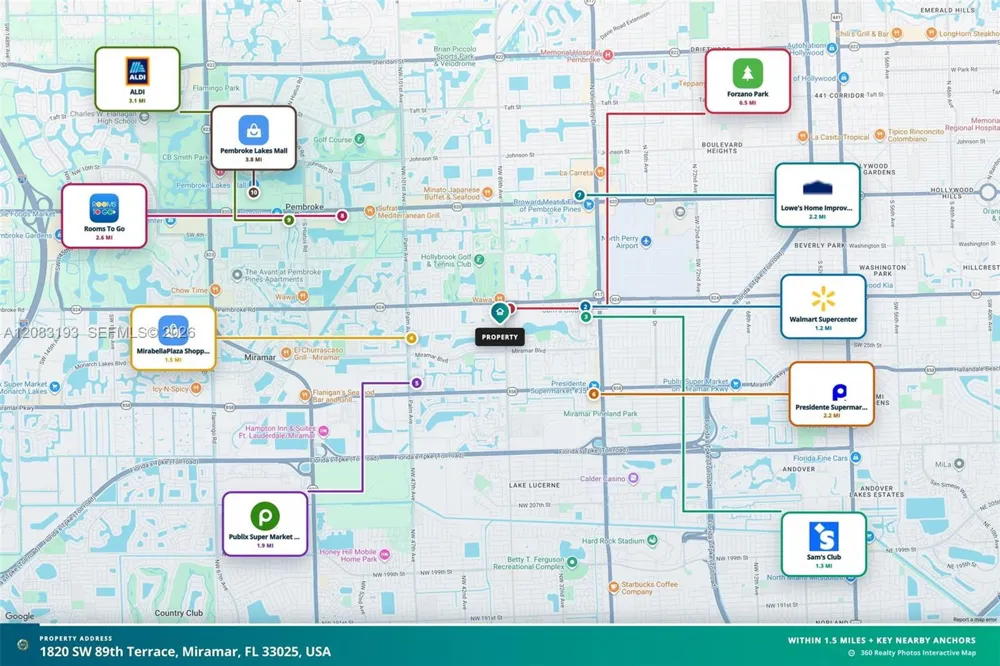Viewport: 1000px width, 666px height.
Task: Select the LongHorn Steakhouse pin
Action: [x=931, y=33]
